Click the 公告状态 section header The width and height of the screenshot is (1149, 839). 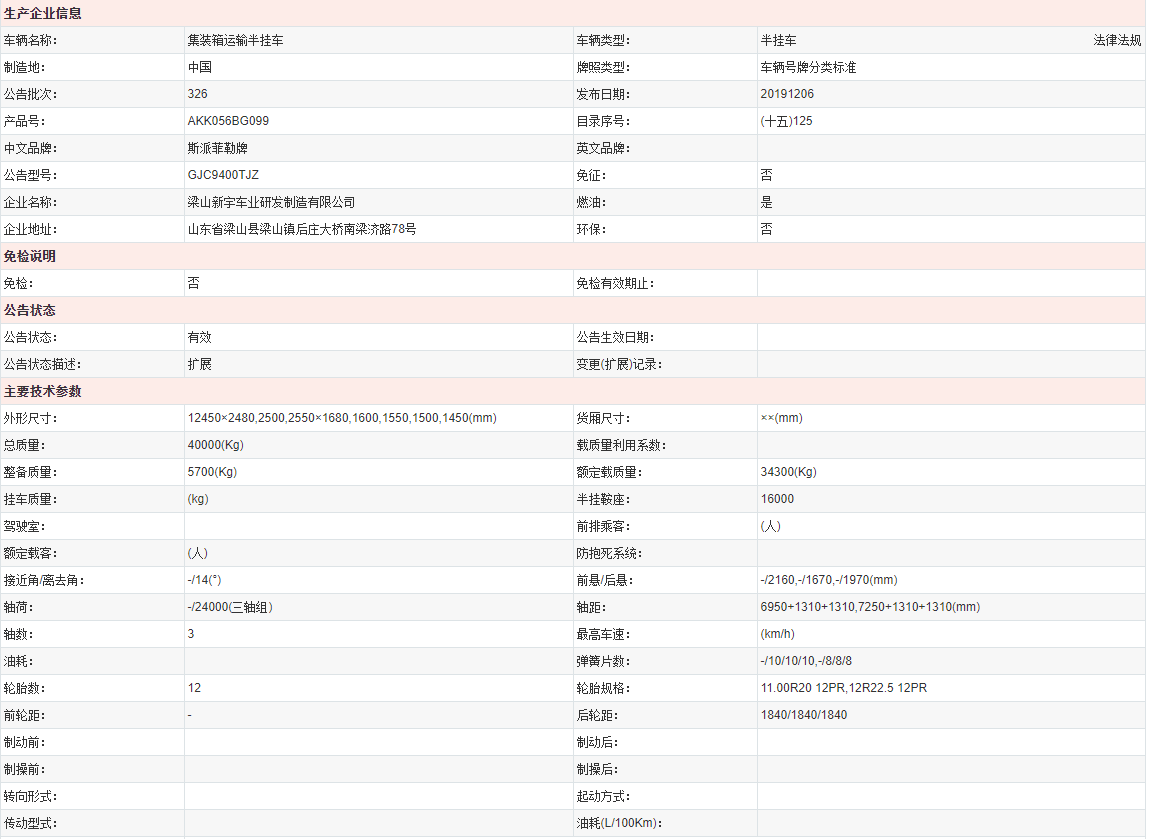(30, 311)
